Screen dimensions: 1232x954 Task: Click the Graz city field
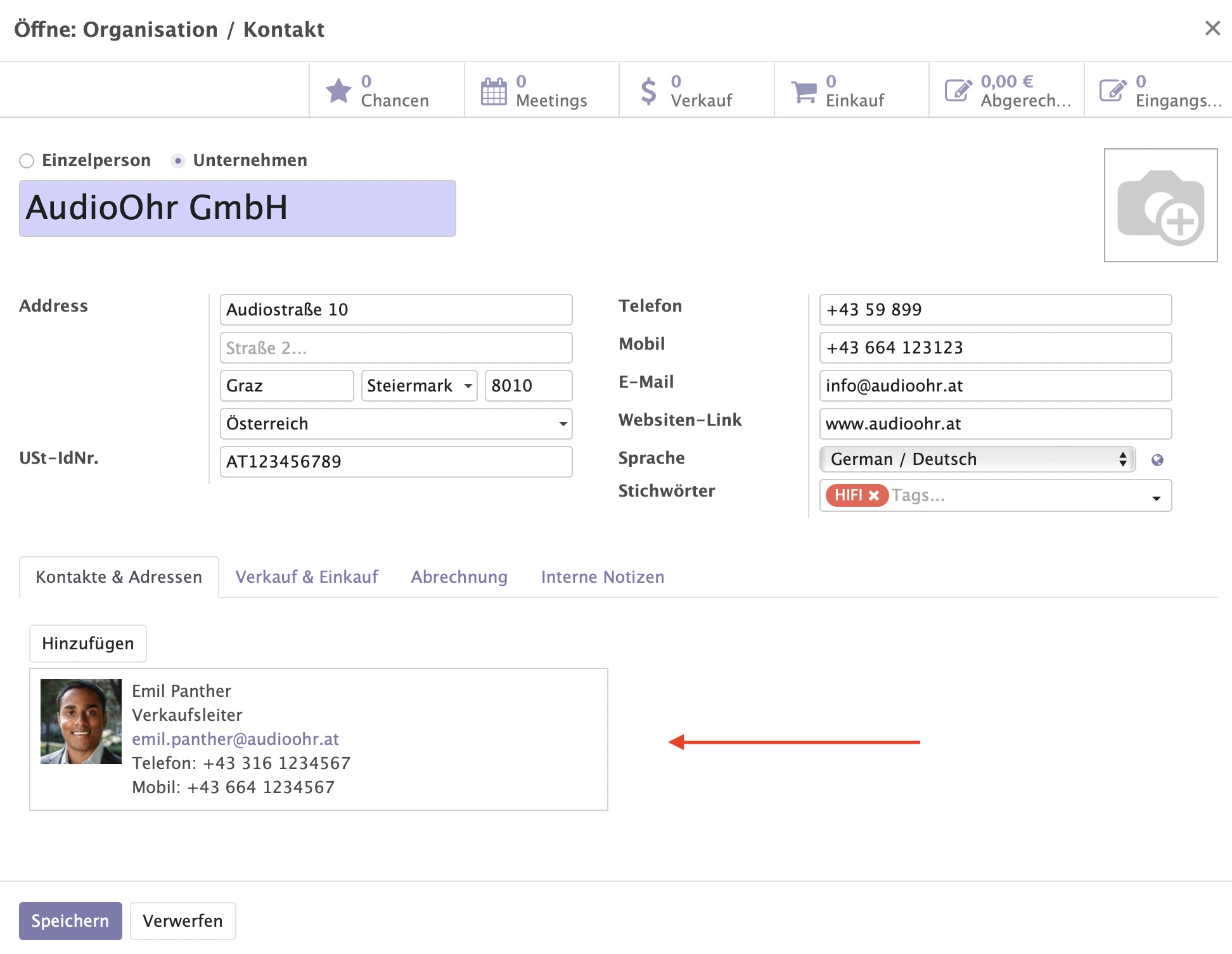[x=287, y=386]
